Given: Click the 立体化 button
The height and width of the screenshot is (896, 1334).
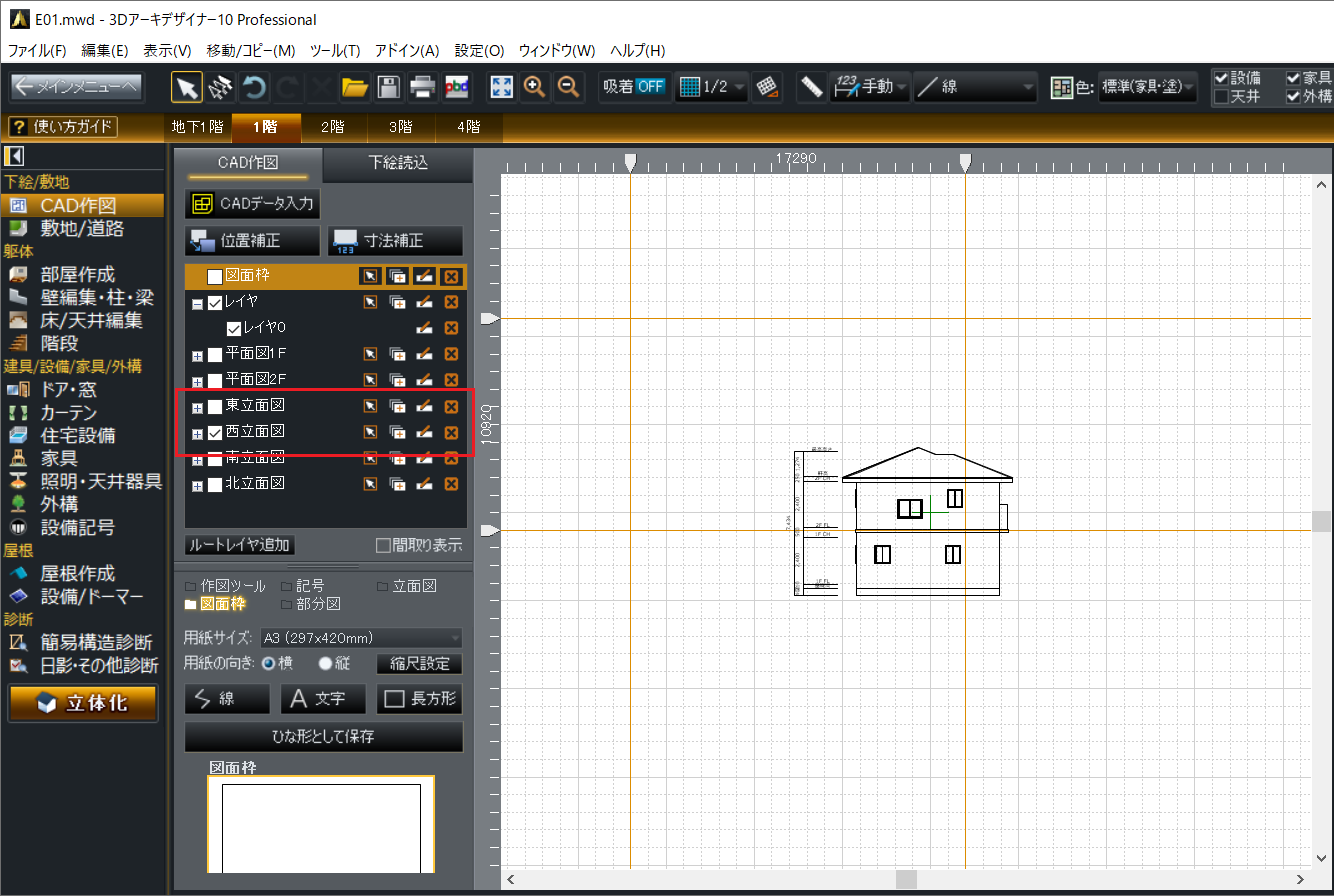Looking at the screenshot, I should 83,703.
